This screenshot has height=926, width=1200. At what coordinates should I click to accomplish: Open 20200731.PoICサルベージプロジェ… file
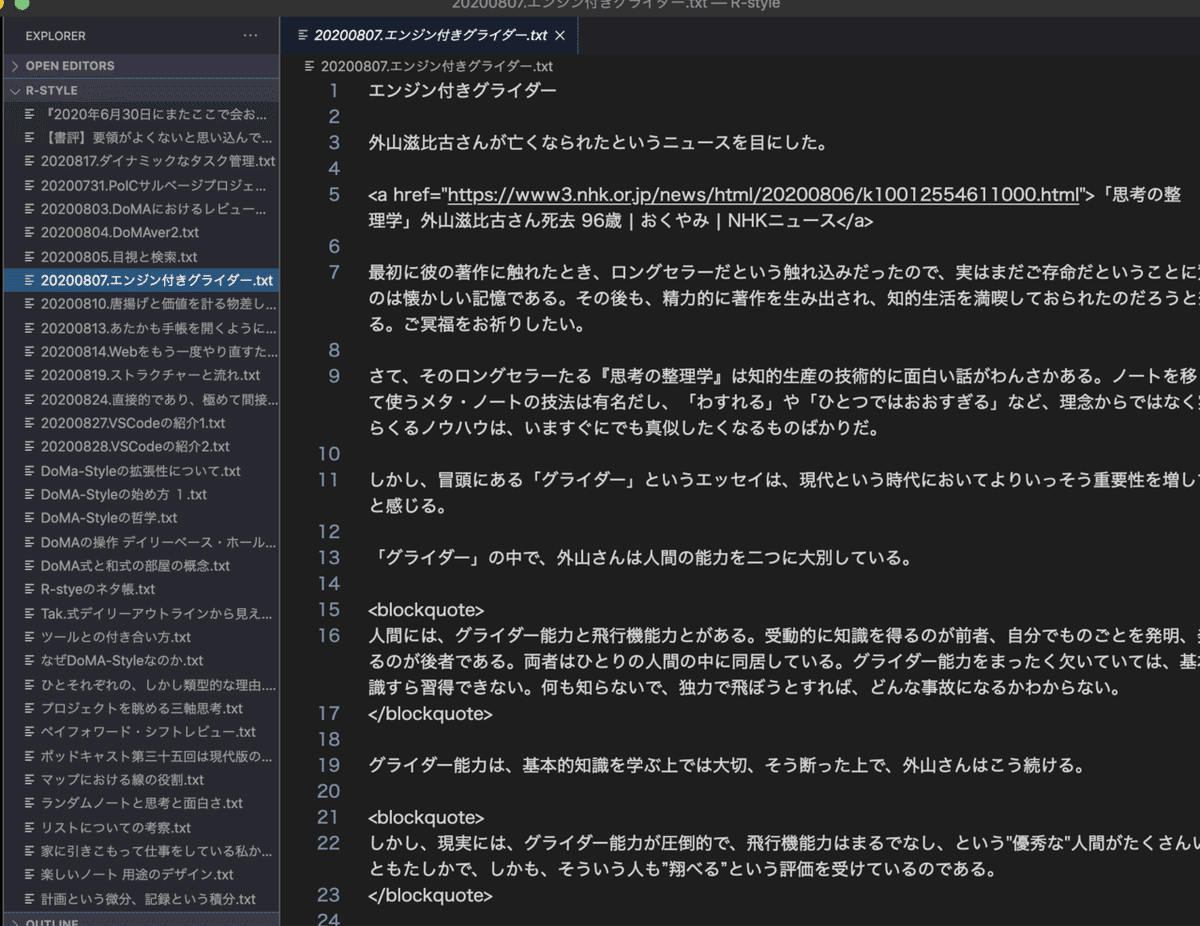tap(141, 186)
